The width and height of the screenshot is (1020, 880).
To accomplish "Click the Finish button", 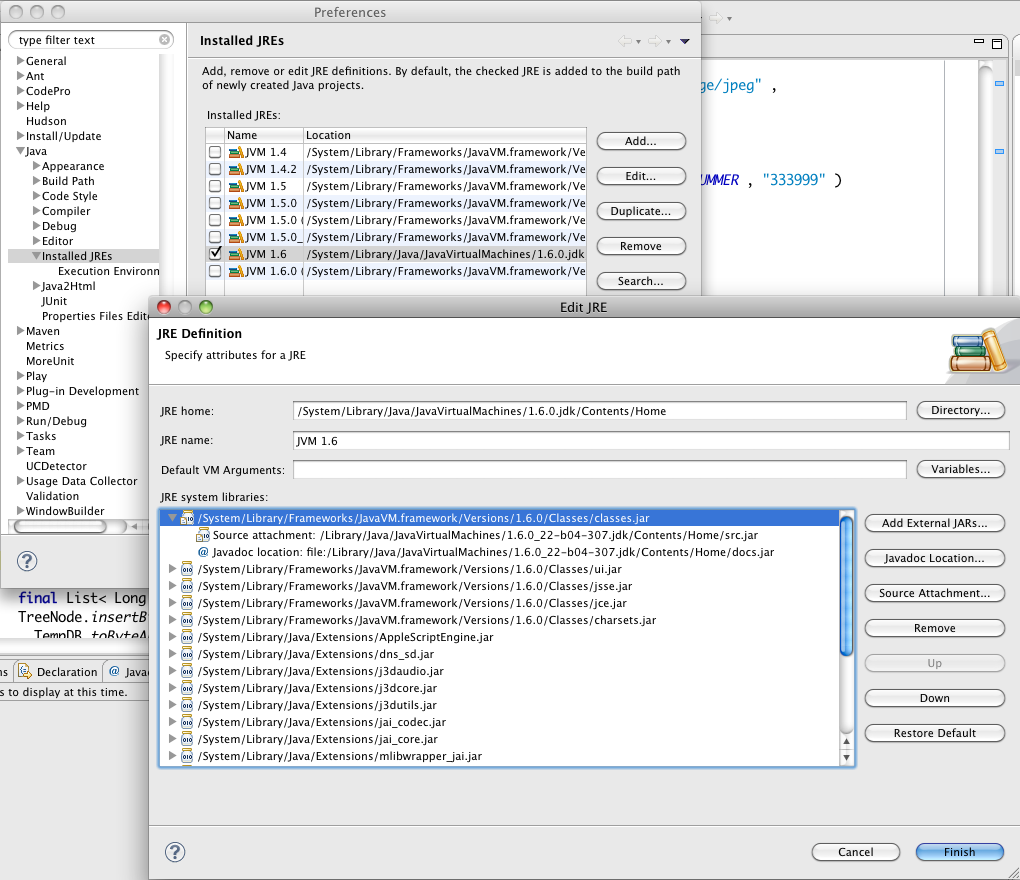I will click(x=960, y=852).
